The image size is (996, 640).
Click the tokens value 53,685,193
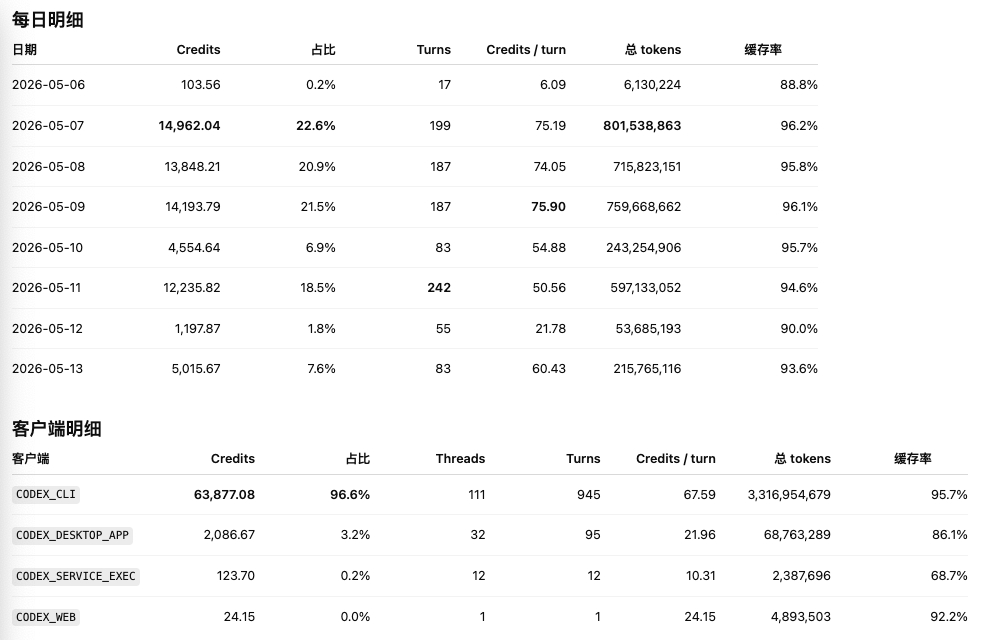[648, 328]
